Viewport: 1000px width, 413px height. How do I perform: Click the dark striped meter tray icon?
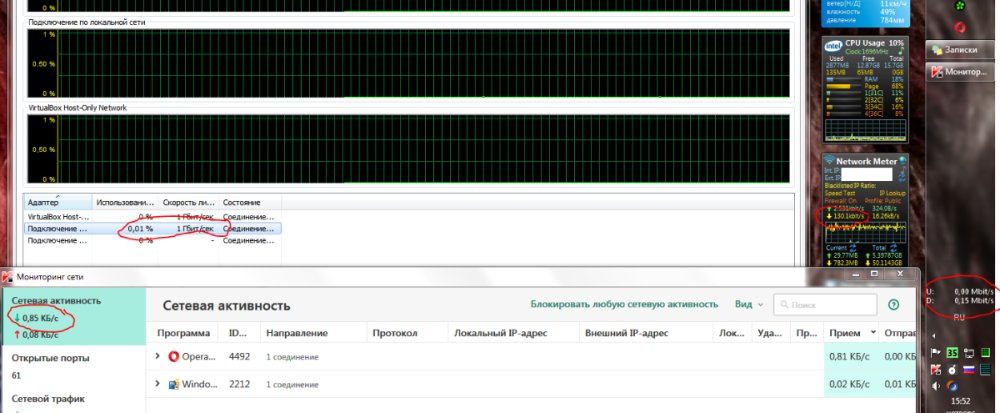pyautogui.click(x=985, y=369)
